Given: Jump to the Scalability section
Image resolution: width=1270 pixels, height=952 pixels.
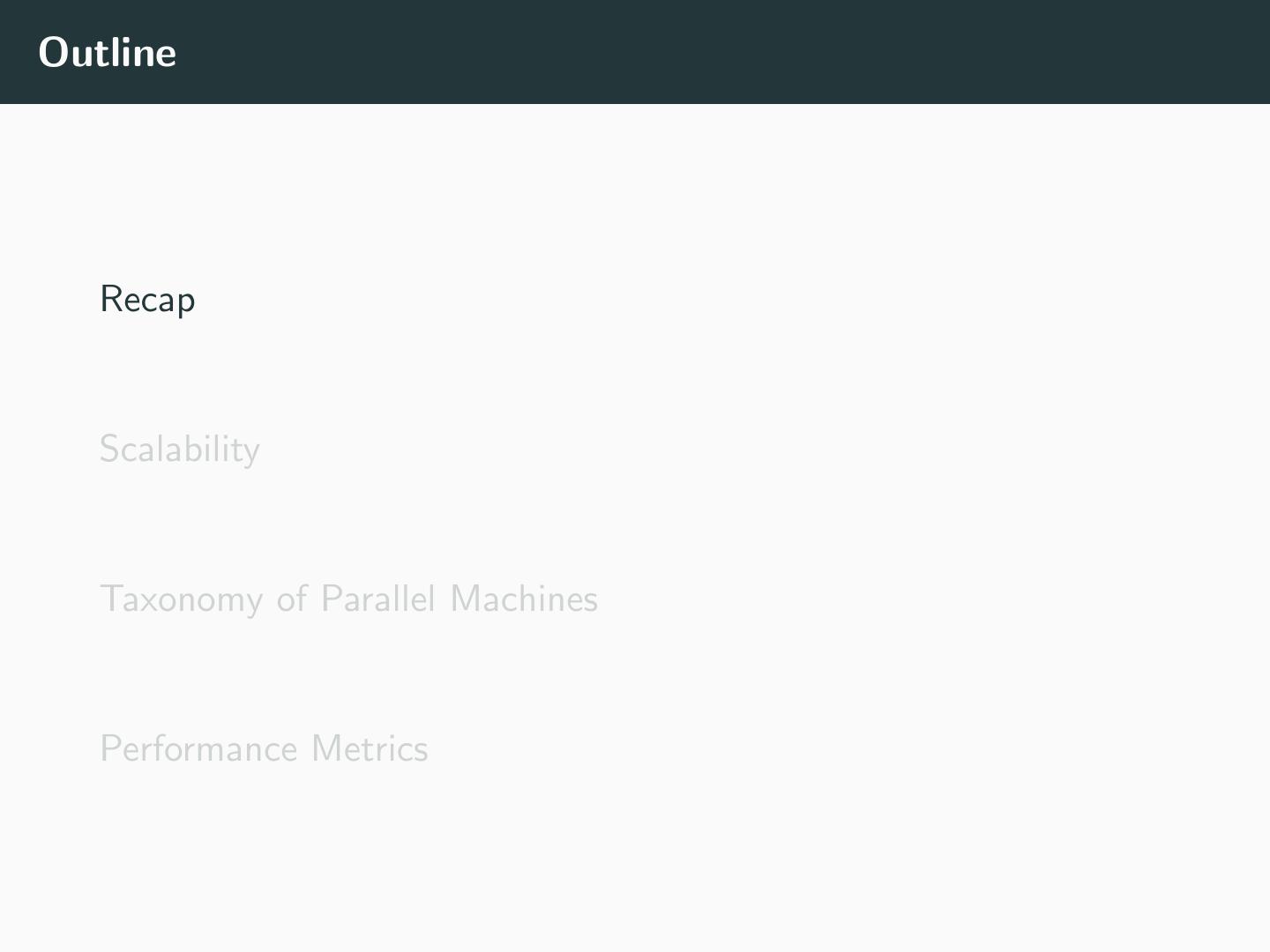Looking at the screenshot, I should (179, 450).
